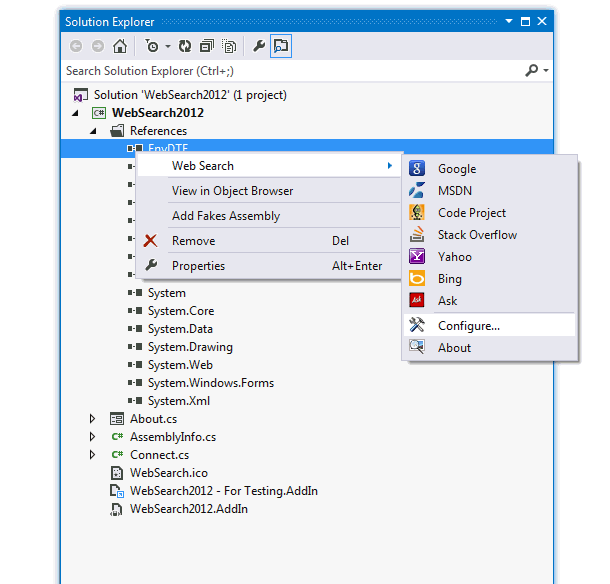Open the search options dropdown arrow

tap(546, 70)
